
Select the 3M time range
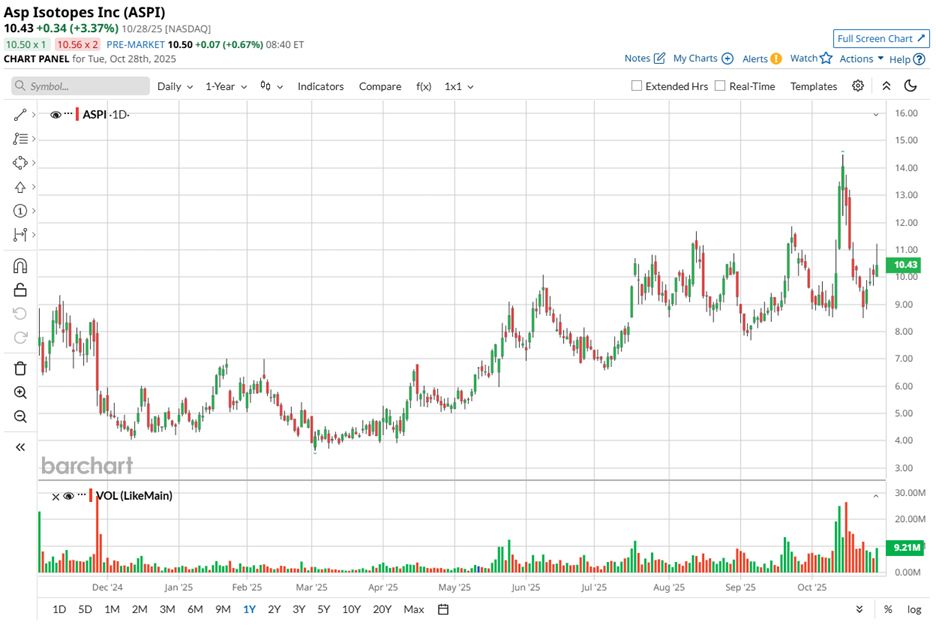click(x=167, y=610)
